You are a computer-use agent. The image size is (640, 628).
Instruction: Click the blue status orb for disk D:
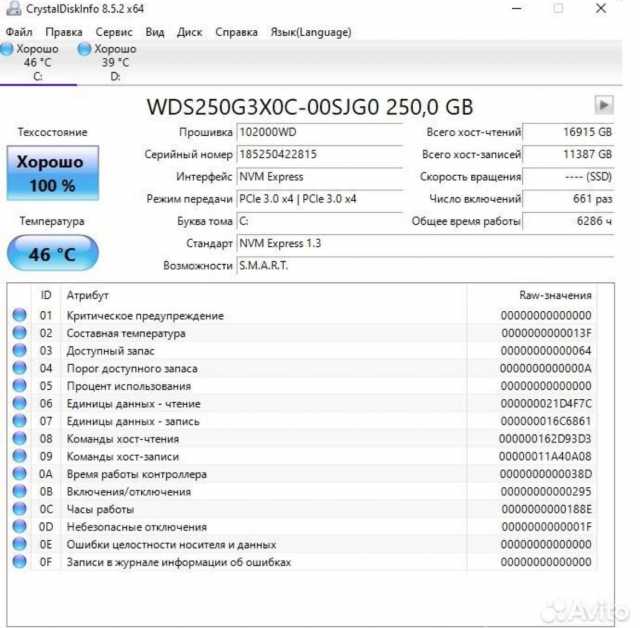(x=84, y=49)
